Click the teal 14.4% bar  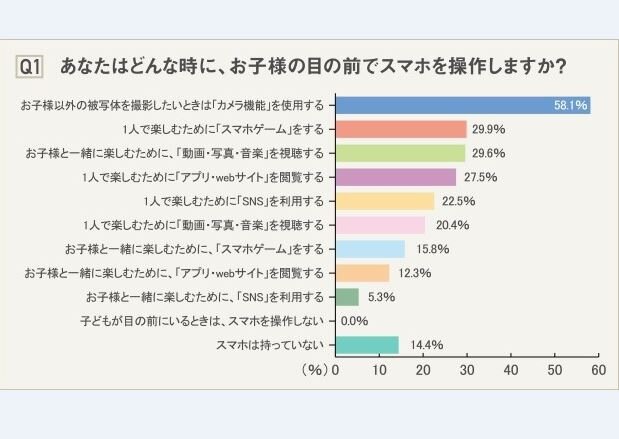point(367,345)
